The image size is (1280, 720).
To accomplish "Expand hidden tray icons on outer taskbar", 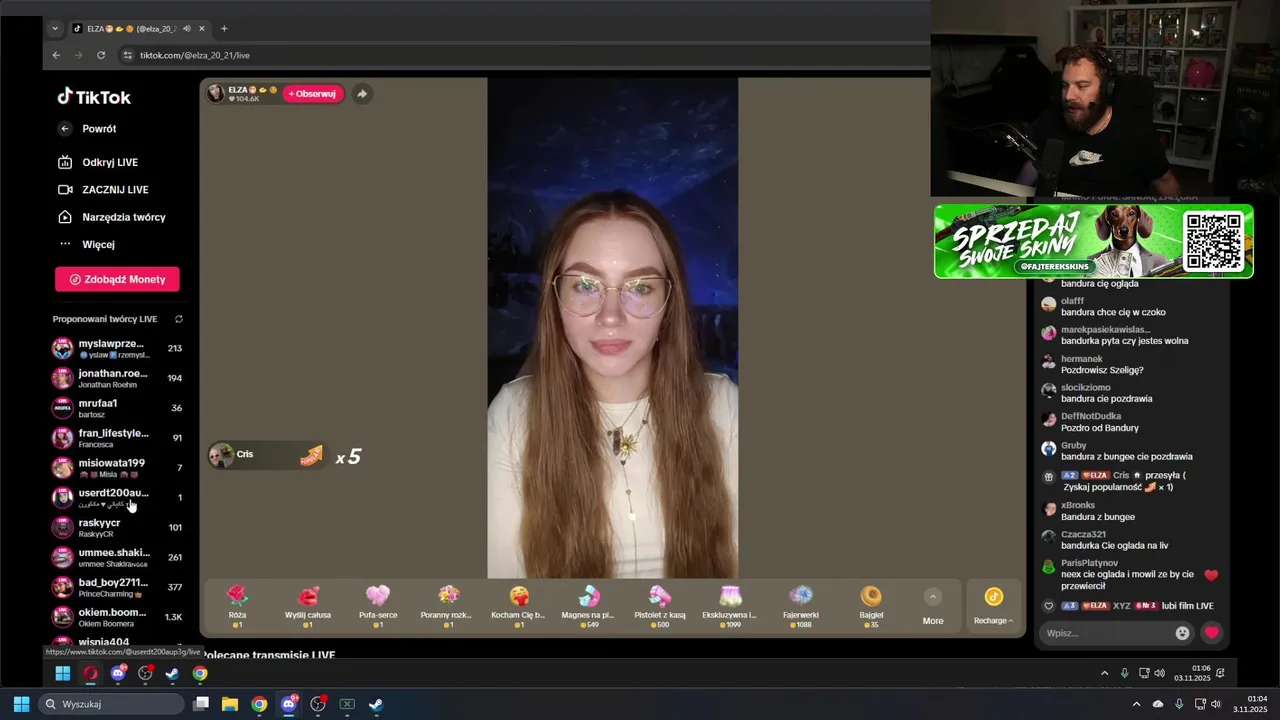I will (1136, 704).
